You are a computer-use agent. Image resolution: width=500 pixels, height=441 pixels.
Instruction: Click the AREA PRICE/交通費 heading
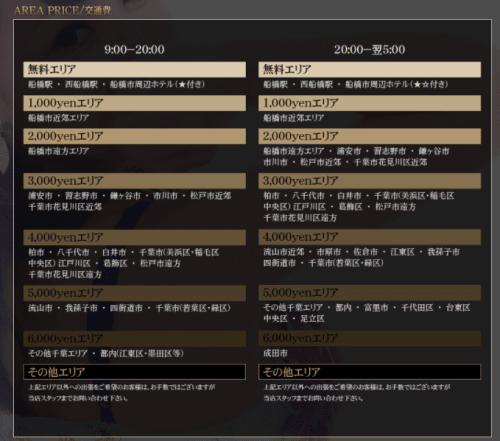pyautogui.click(x=62, y=10)
